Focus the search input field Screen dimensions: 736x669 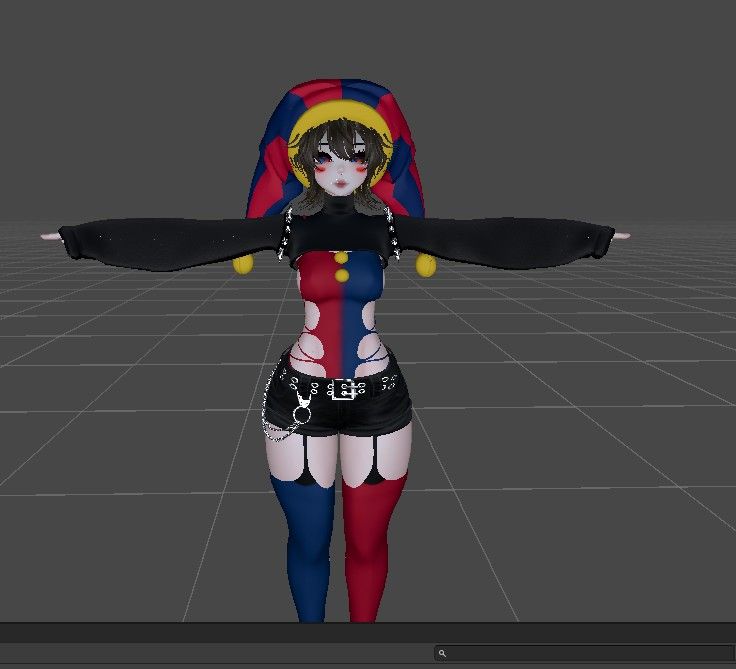(584, 653)
